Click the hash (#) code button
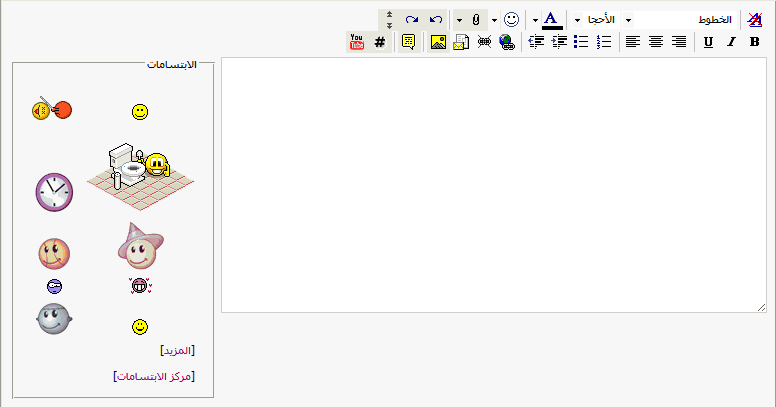This screenshot has width=776, height=407. pyautogui.click(x=380, y=42)
